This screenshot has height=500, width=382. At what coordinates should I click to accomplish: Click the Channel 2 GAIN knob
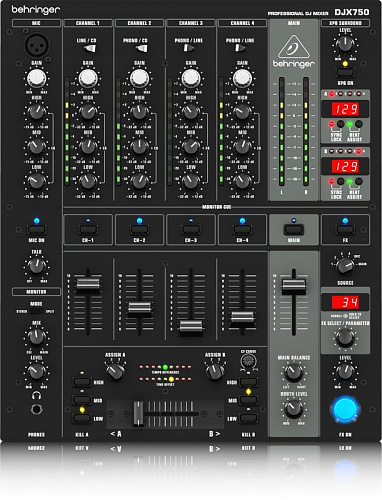[x=139, y=78]
